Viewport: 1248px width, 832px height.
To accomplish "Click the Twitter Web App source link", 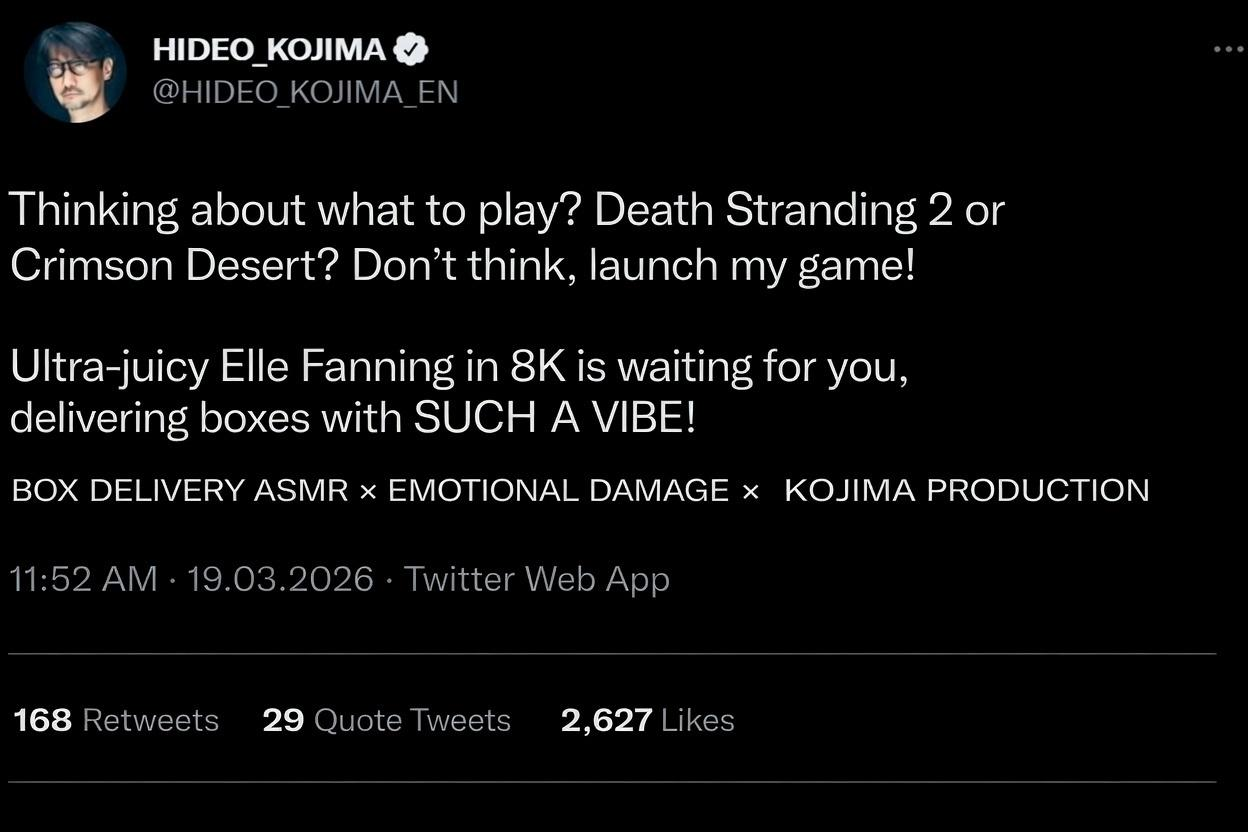I will coord(536,579).
